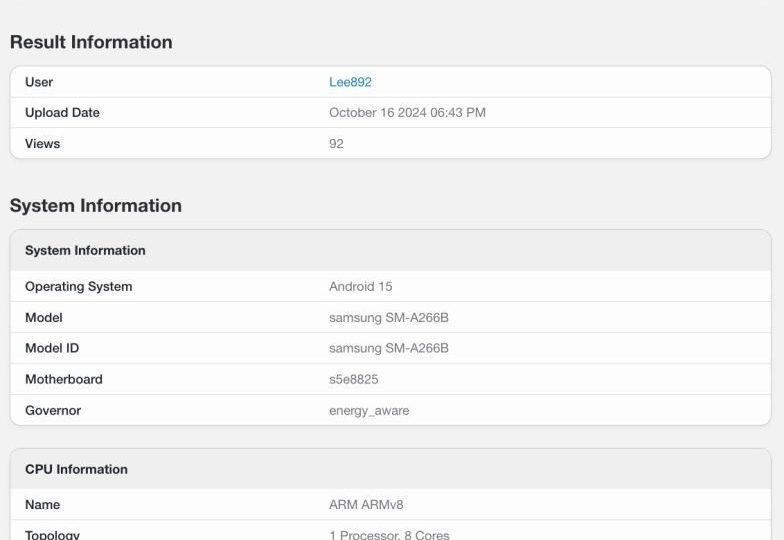Click the Upload Date row label
Image resolution: width=784 pixels, height=540 pixels.
62,113
